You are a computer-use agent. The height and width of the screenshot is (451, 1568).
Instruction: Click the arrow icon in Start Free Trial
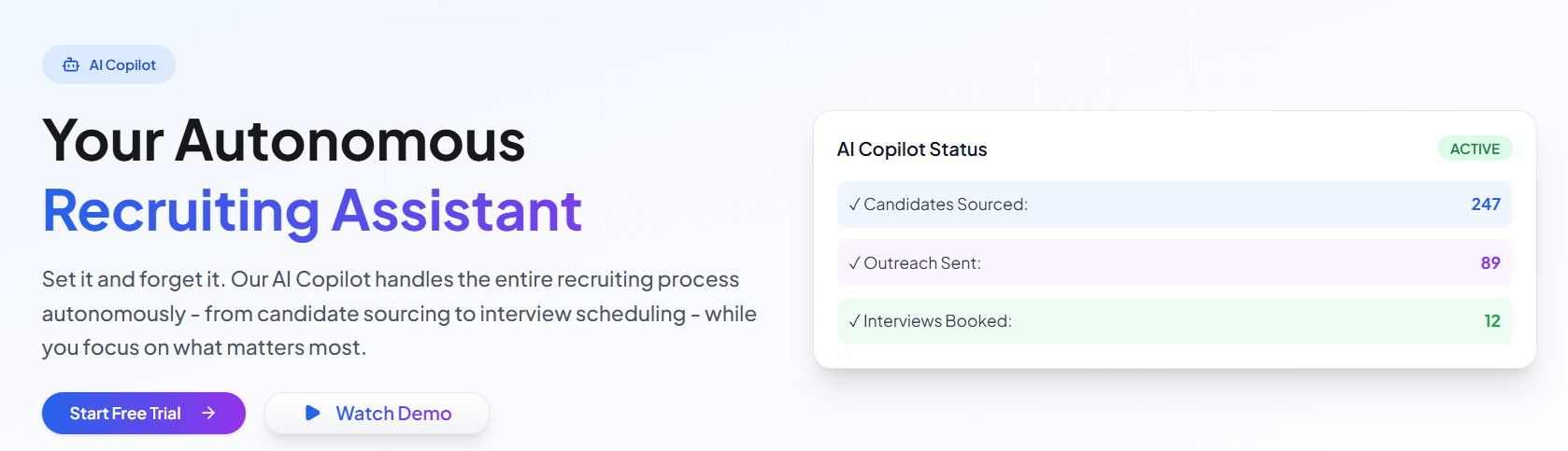point(208,413)
